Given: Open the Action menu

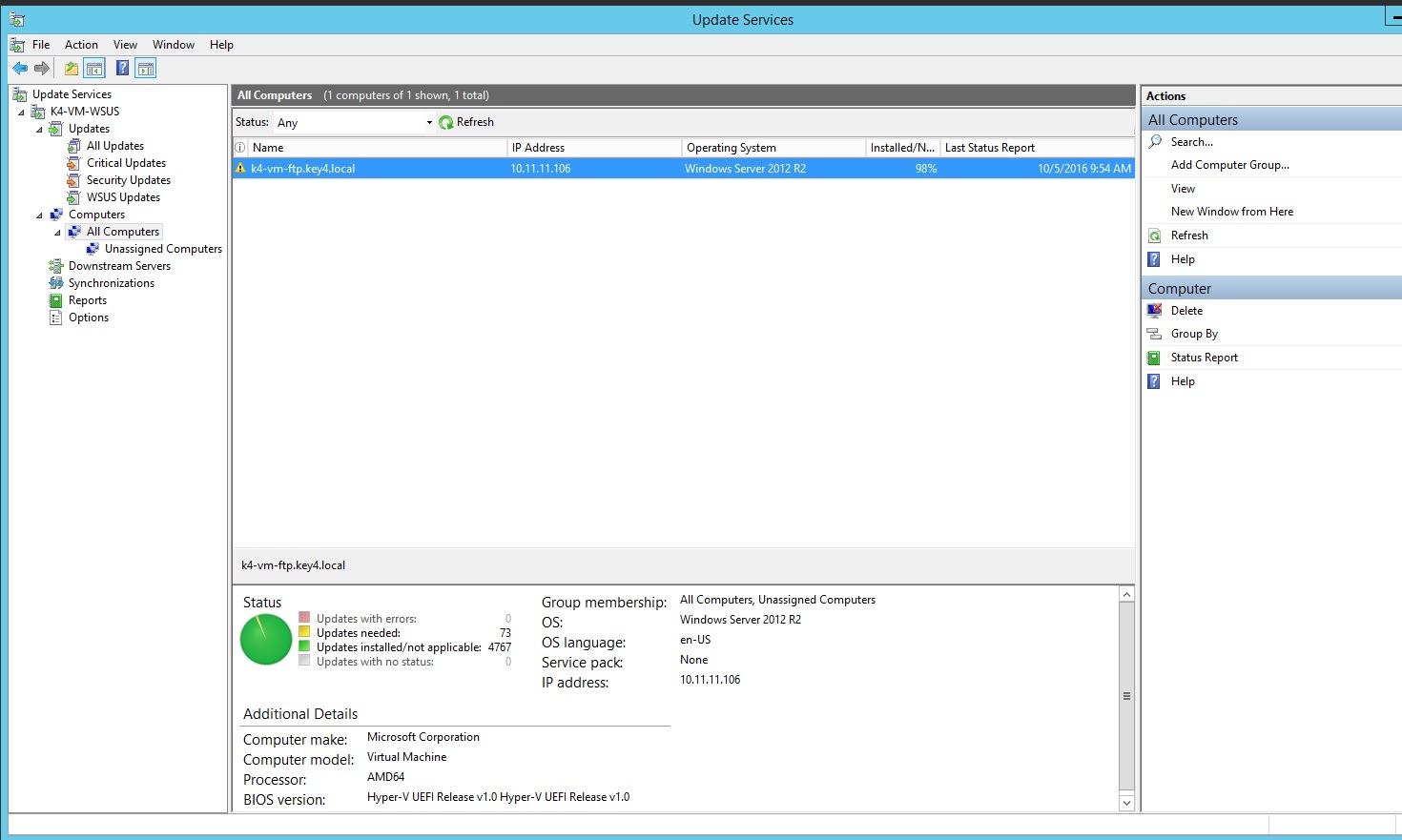Looking at the screenshot, I should click(x=81, y=45).
